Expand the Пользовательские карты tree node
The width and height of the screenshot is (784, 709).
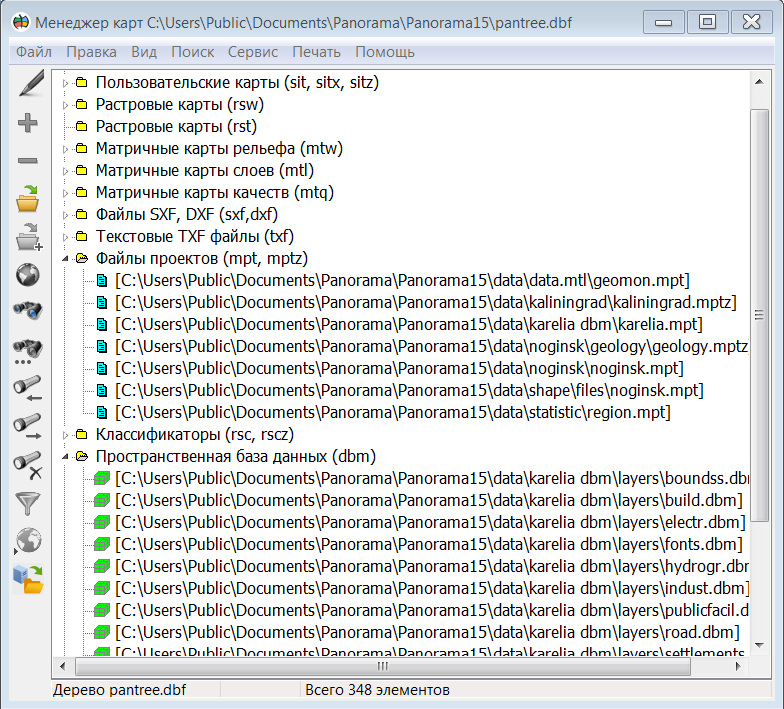(65, 82)
